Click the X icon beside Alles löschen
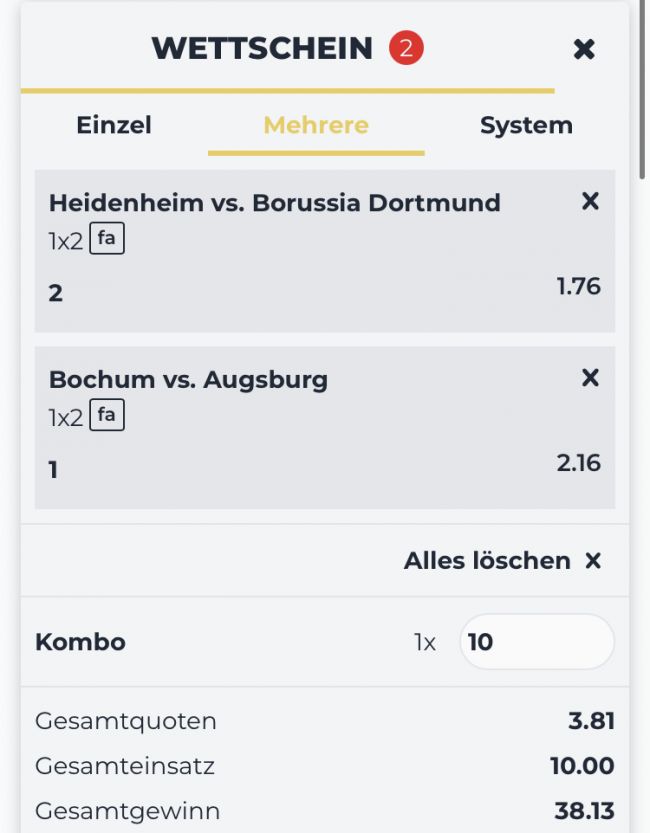Image resolution: width=650 pixels, height=833 pixels. (593, 560)
